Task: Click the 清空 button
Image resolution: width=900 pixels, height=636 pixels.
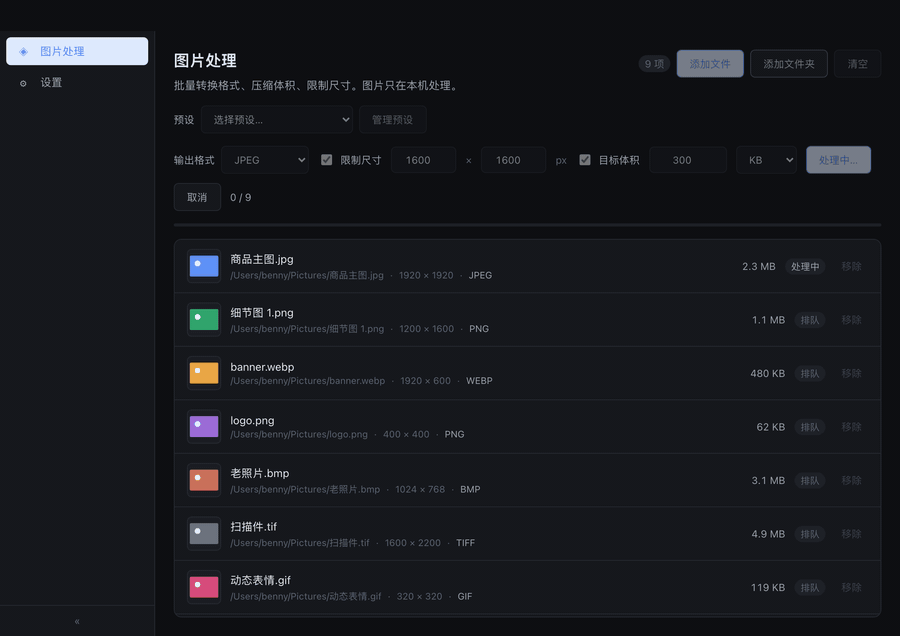Action: (x=858, y=64)
